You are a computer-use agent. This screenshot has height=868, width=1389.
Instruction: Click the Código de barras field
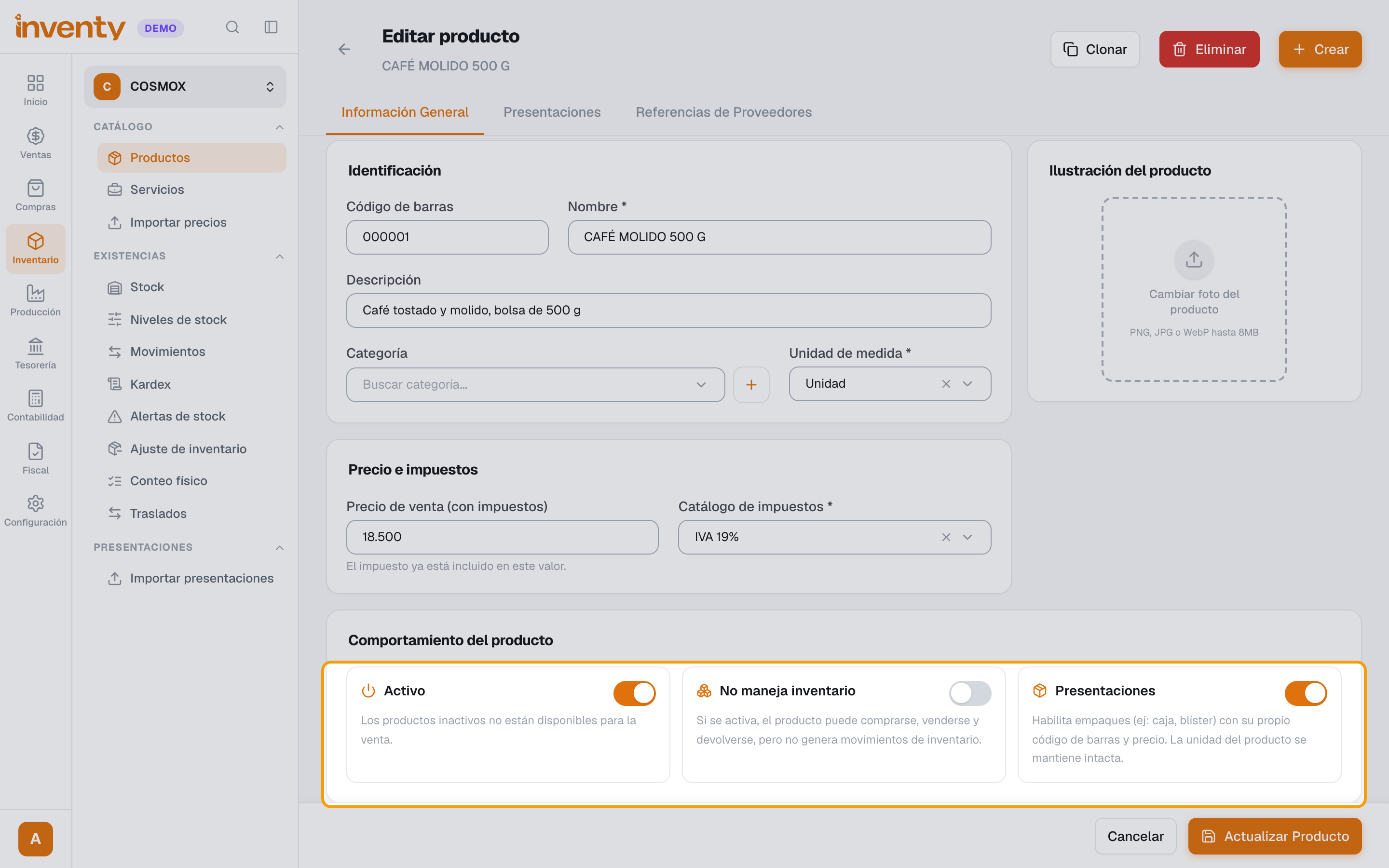447,237
